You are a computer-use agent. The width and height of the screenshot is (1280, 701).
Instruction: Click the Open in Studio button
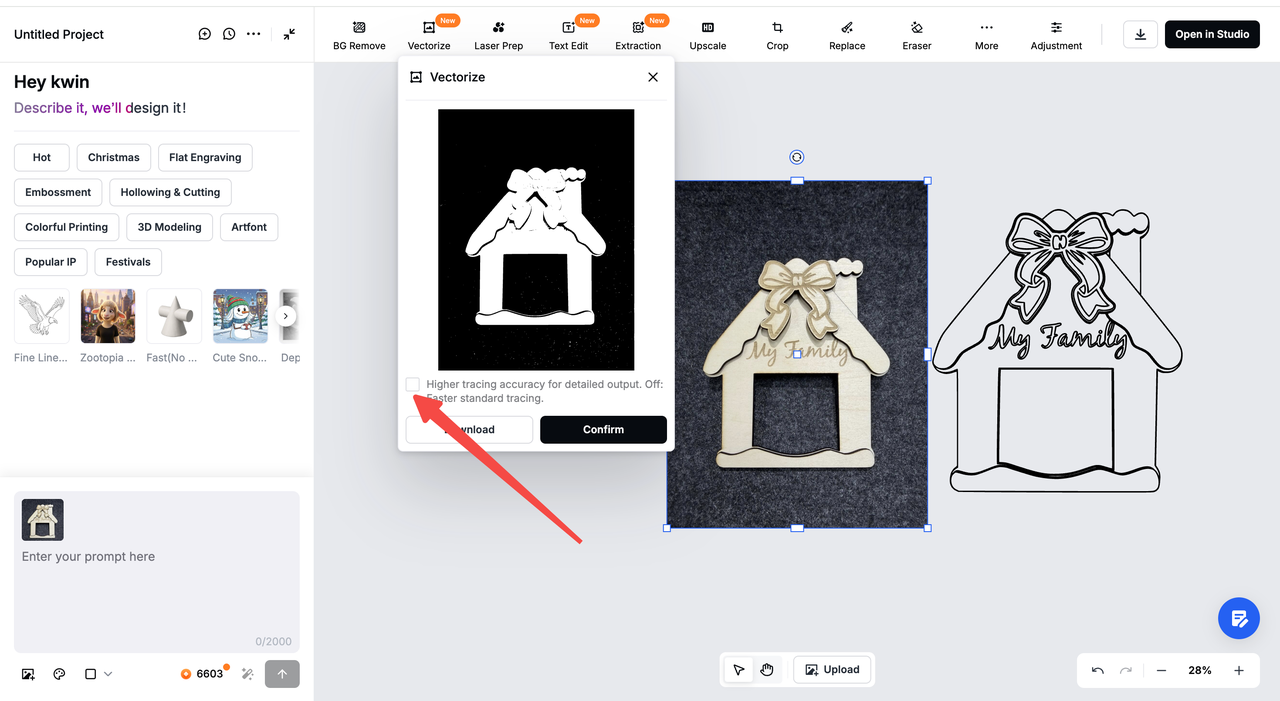[x=1212, y=34]
